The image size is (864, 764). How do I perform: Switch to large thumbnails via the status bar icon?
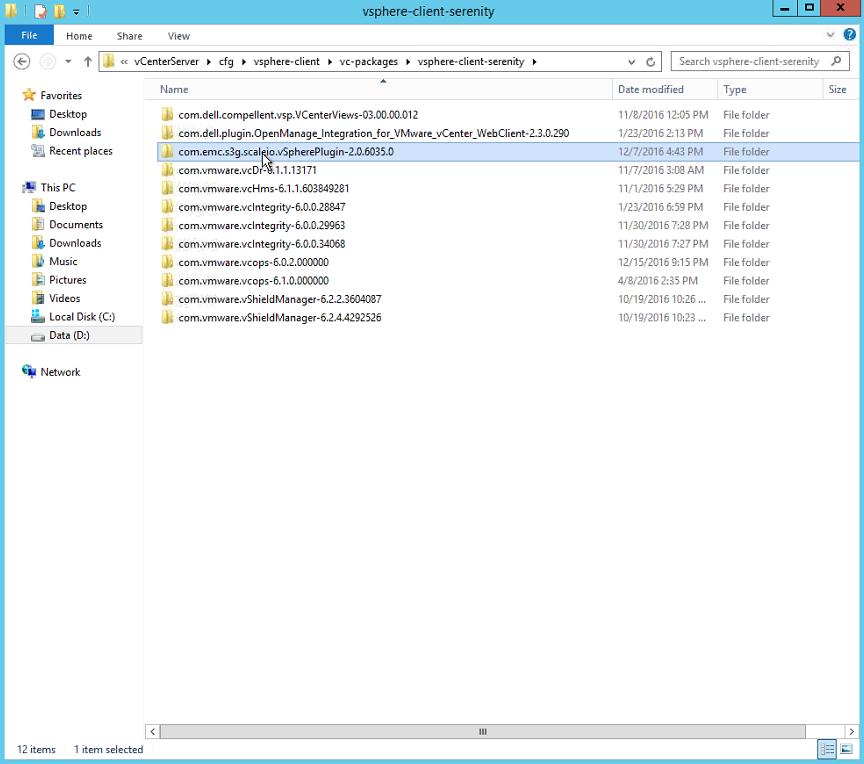pos(845,749)
